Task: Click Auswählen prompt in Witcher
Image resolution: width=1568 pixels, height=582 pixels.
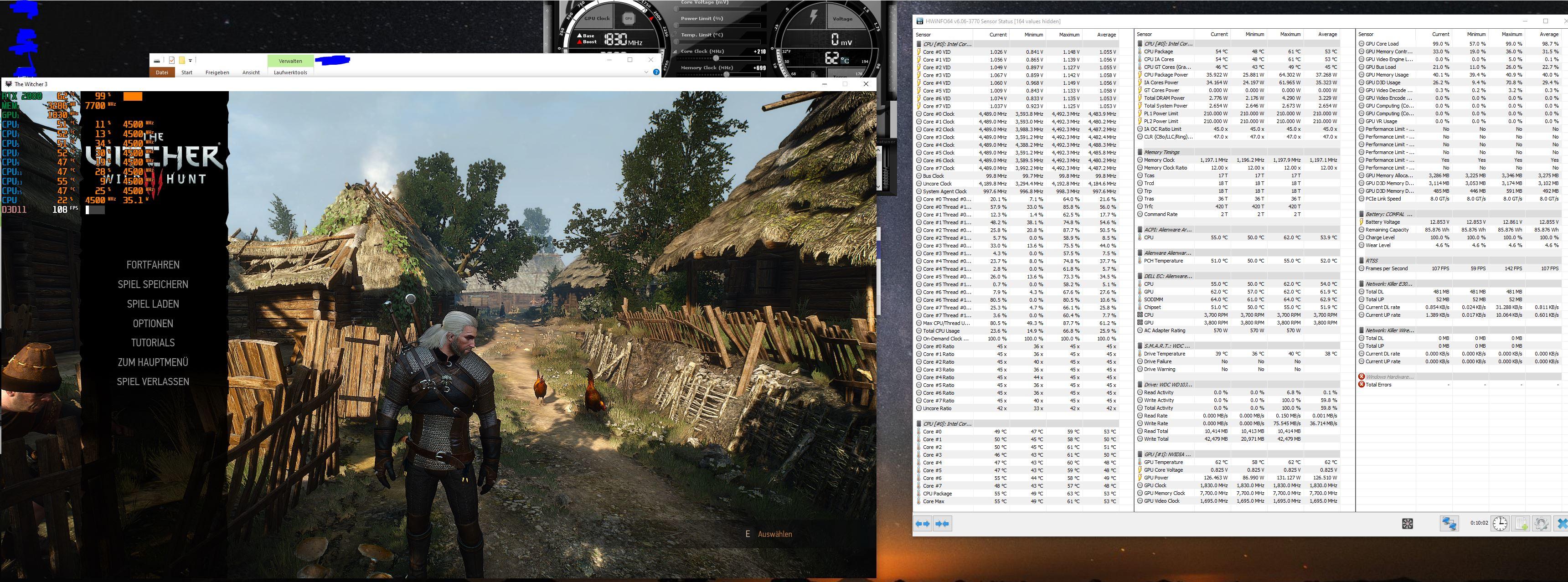Action: (x=775, y=534)
